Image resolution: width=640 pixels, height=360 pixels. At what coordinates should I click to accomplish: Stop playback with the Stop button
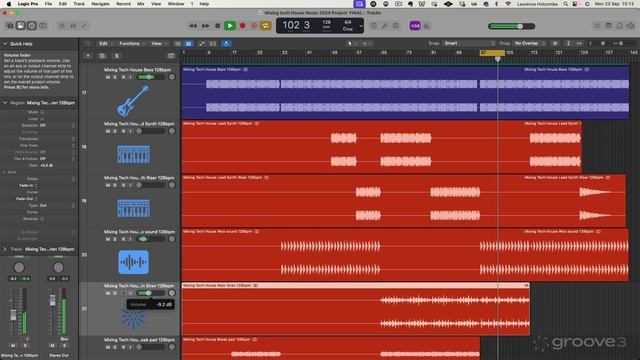218,26
